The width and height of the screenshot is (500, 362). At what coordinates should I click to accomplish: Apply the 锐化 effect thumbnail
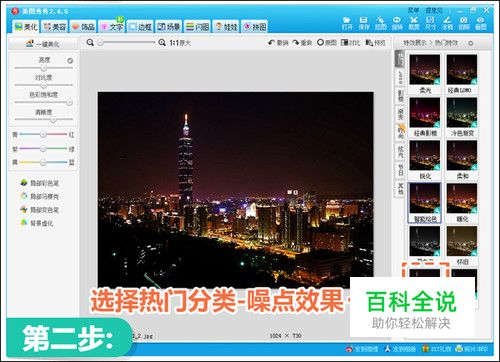tap(425, 155)
